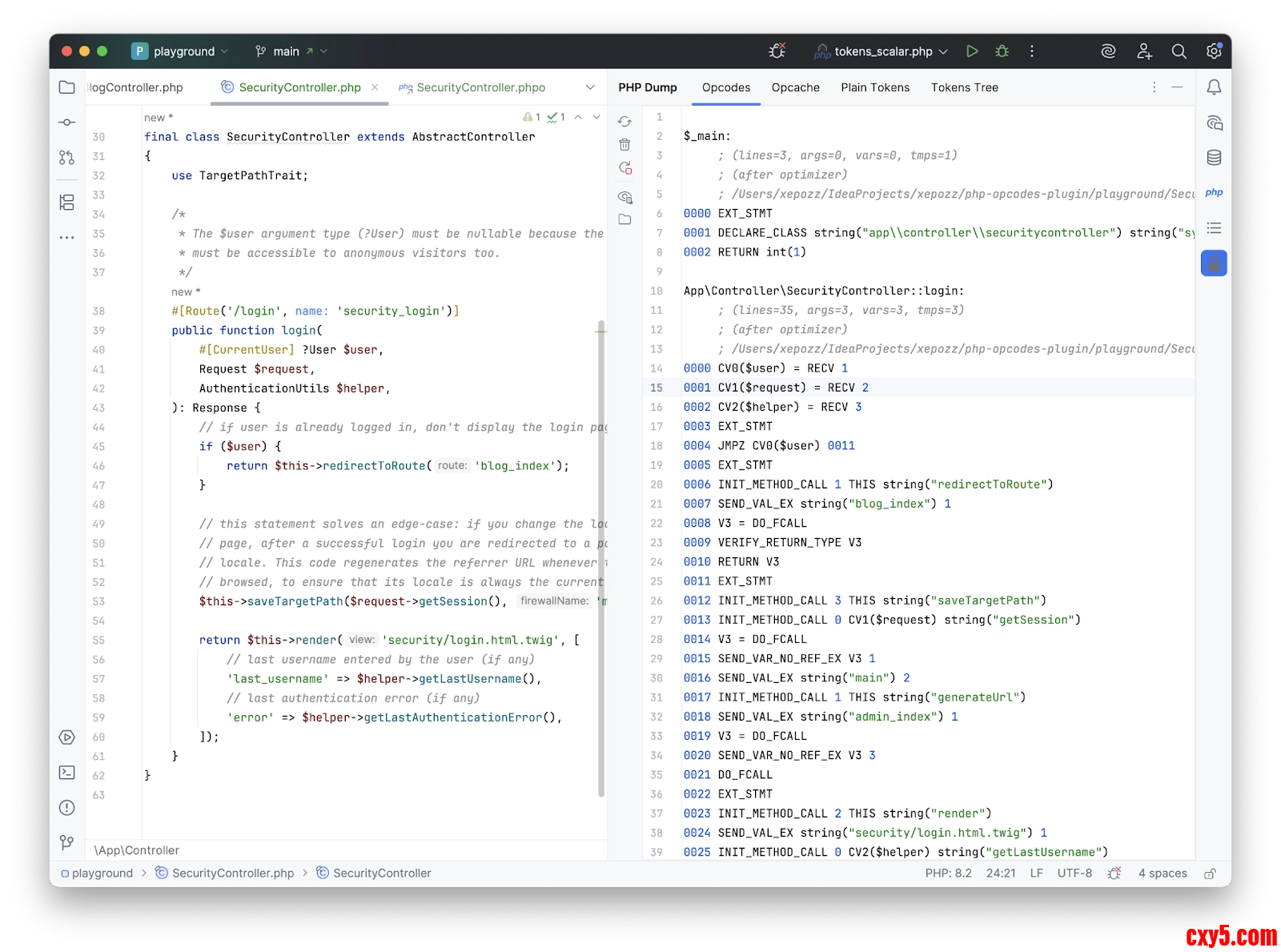Open the Commit tool window
Viewport: 1281px width, 952px height.
[67, 123]
